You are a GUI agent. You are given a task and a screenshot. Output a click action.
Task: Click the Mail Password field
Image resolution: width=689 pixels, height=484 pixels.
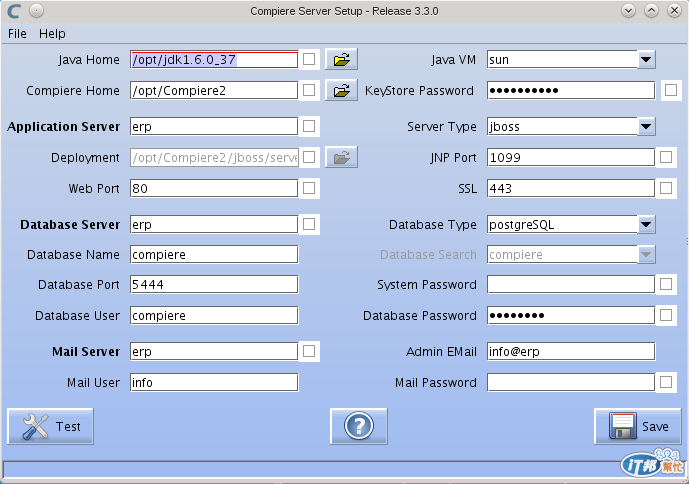point(571,382)
